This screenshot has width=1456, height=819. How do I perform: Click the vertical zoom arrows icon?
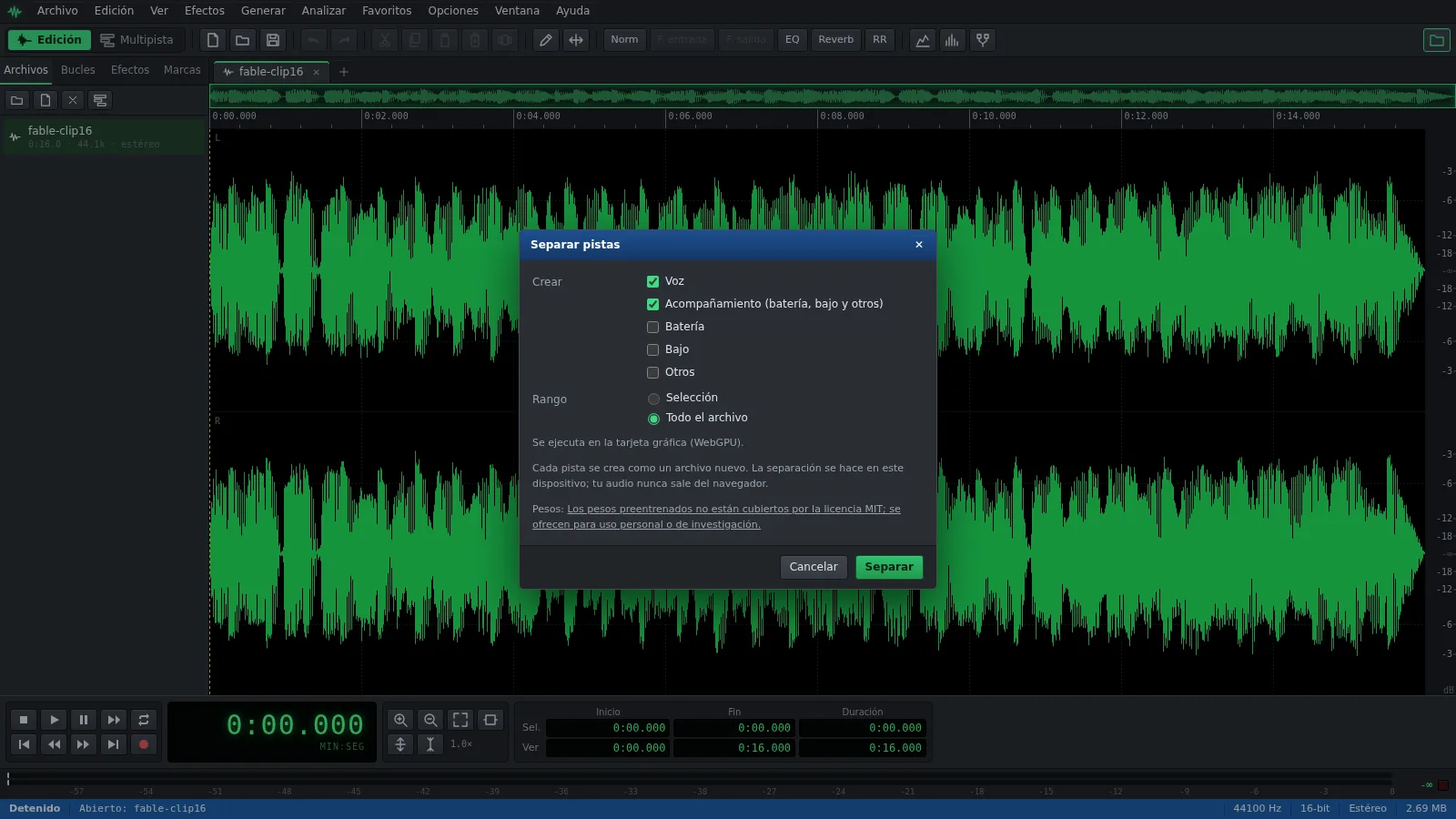coord(400,744)
